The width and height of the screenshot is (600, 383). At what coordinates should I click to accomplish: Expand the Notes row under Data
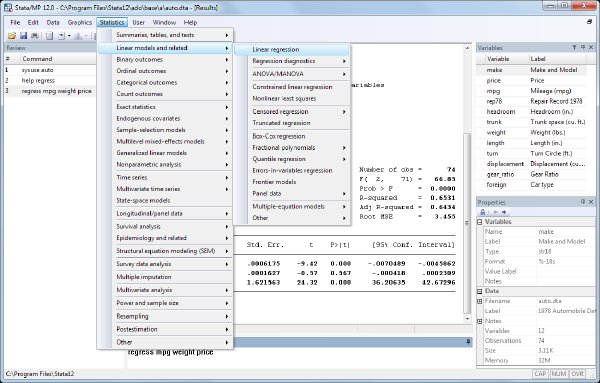click(479, 321)
